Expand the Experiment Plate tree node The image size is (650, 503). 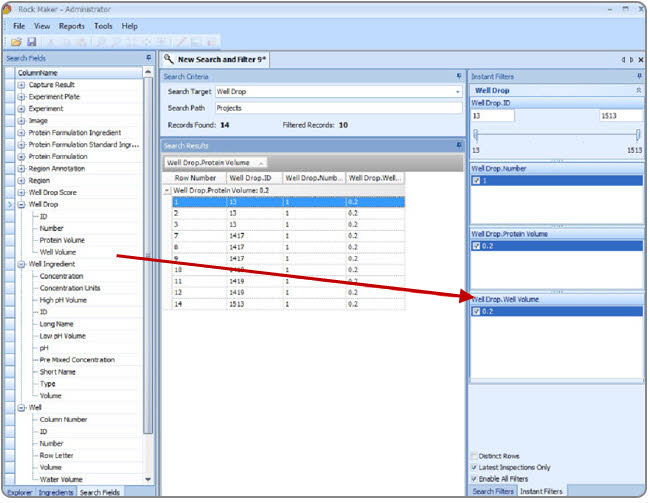pyautogui.click(x=22, y=97)
